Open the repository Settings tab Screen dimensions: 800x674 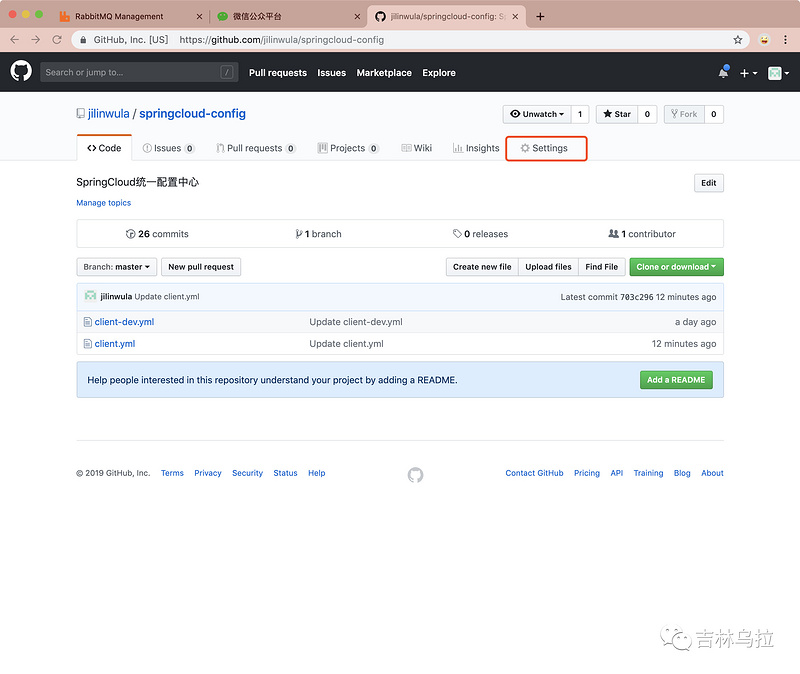pos(544,148)
